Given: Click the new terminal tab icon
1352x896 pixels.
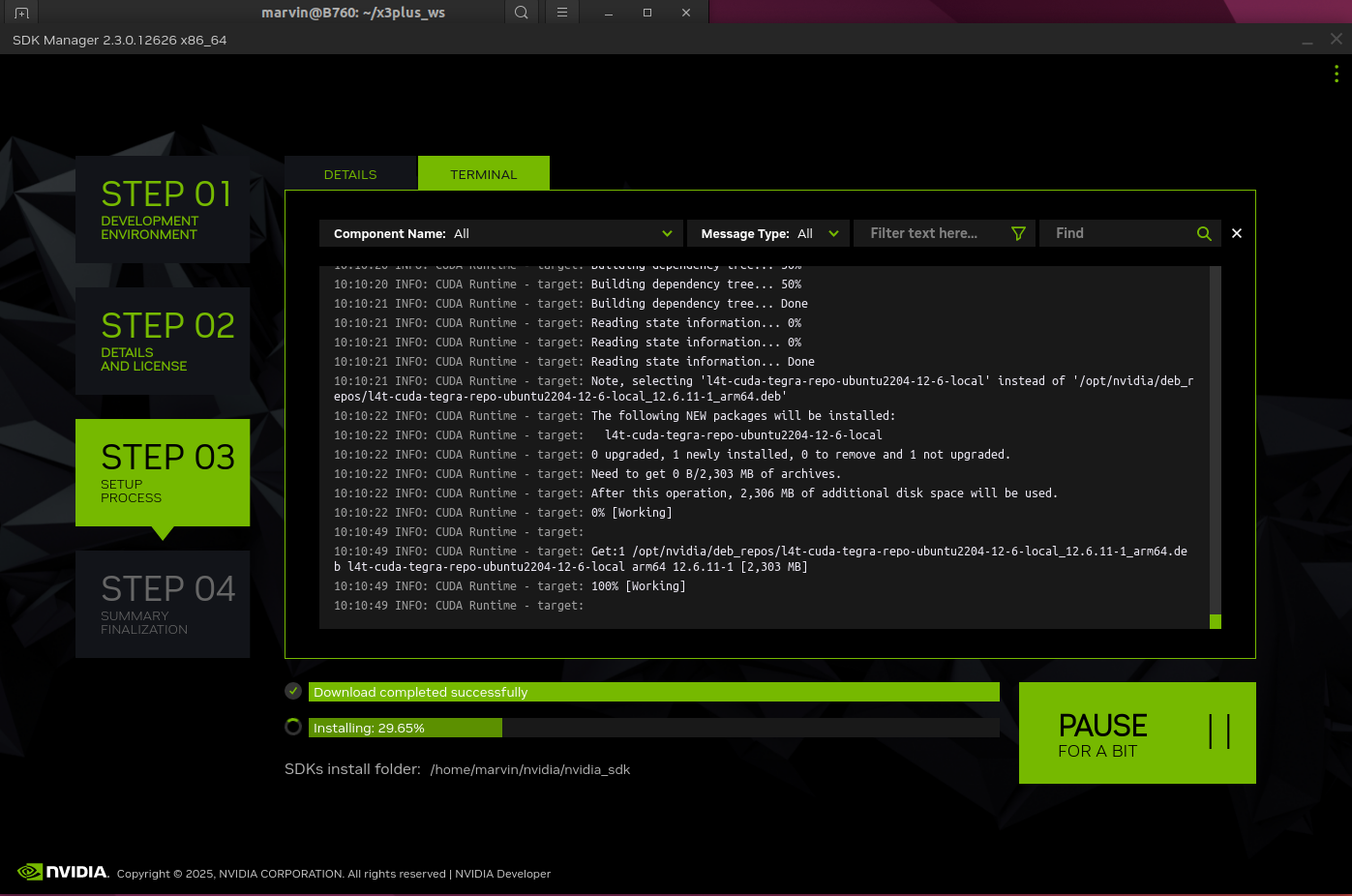Looking at the screenshot, I should [x=21, y=13].
